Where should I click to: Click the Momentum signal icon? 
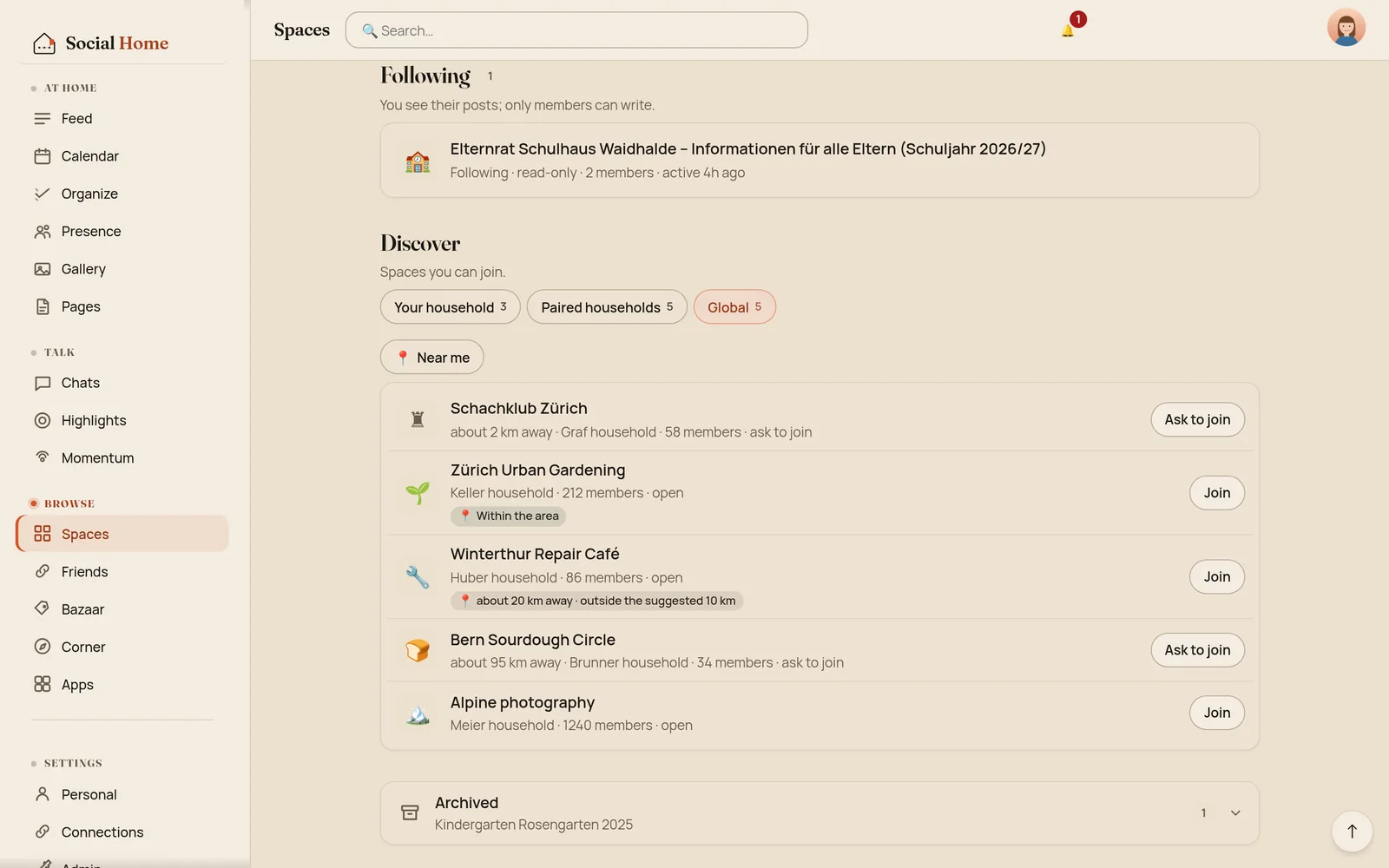click(43, 457)
